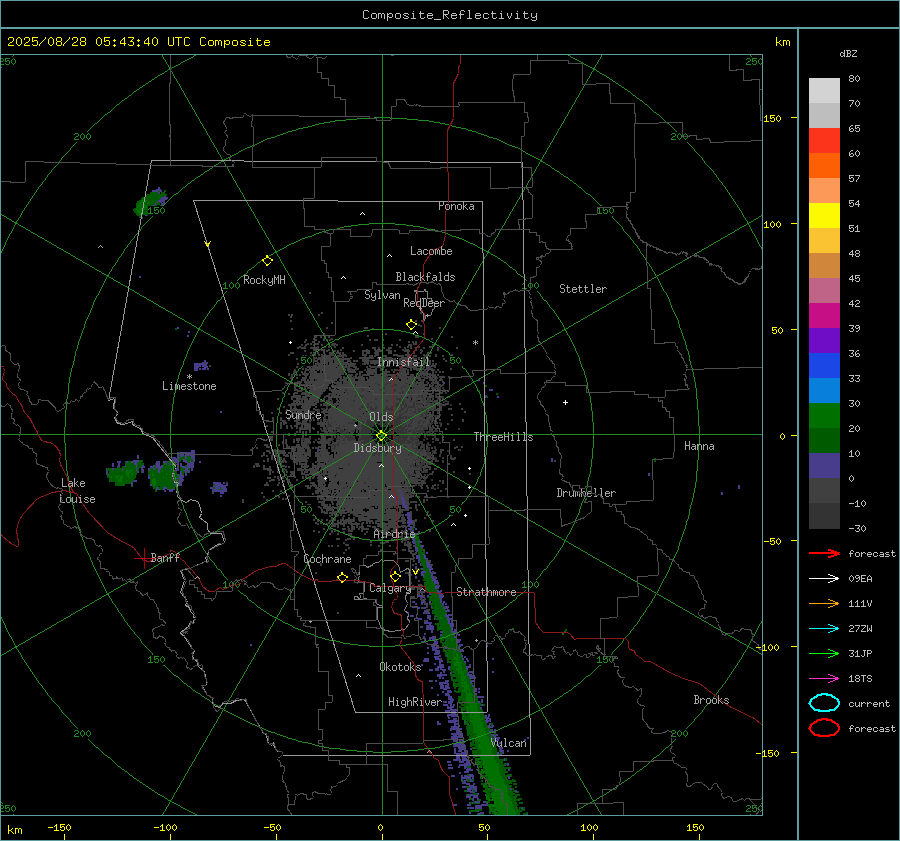The width and height of the screenshot is (900, 841).
Task: Click the cyan 27ZW arrow in the legend
Action: point(824,629)
